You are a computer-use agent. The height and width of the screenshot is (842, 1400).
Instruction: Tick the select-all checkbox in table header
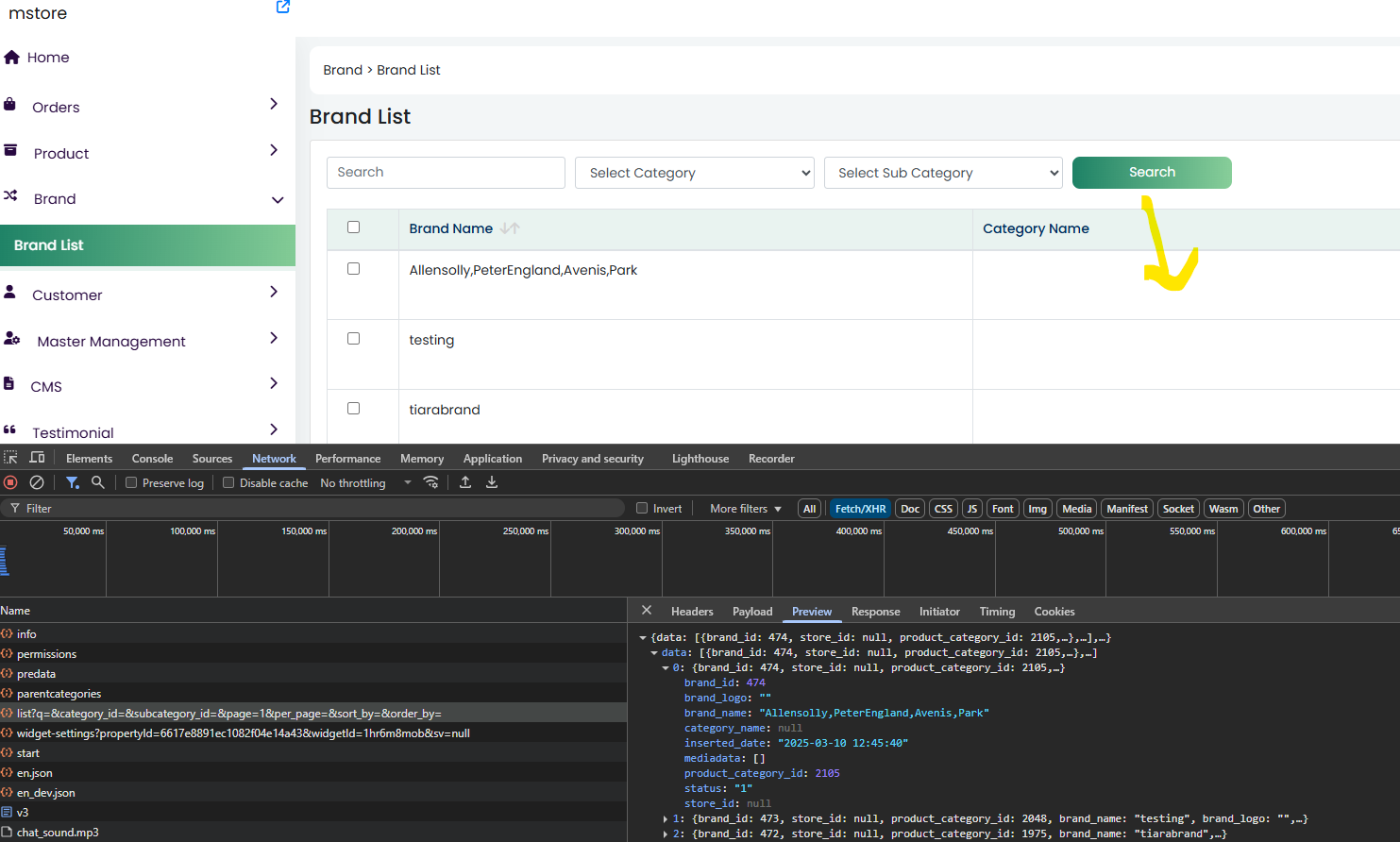pos(353,227)
